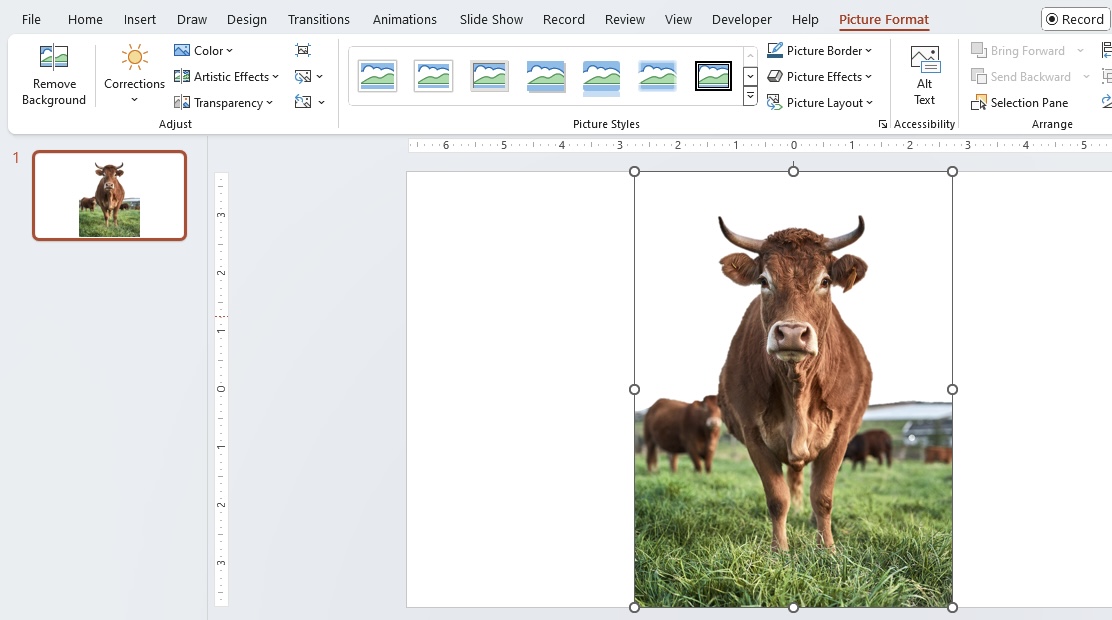
Task: Open the Transparency dropdown
Action: coord(223,103)
